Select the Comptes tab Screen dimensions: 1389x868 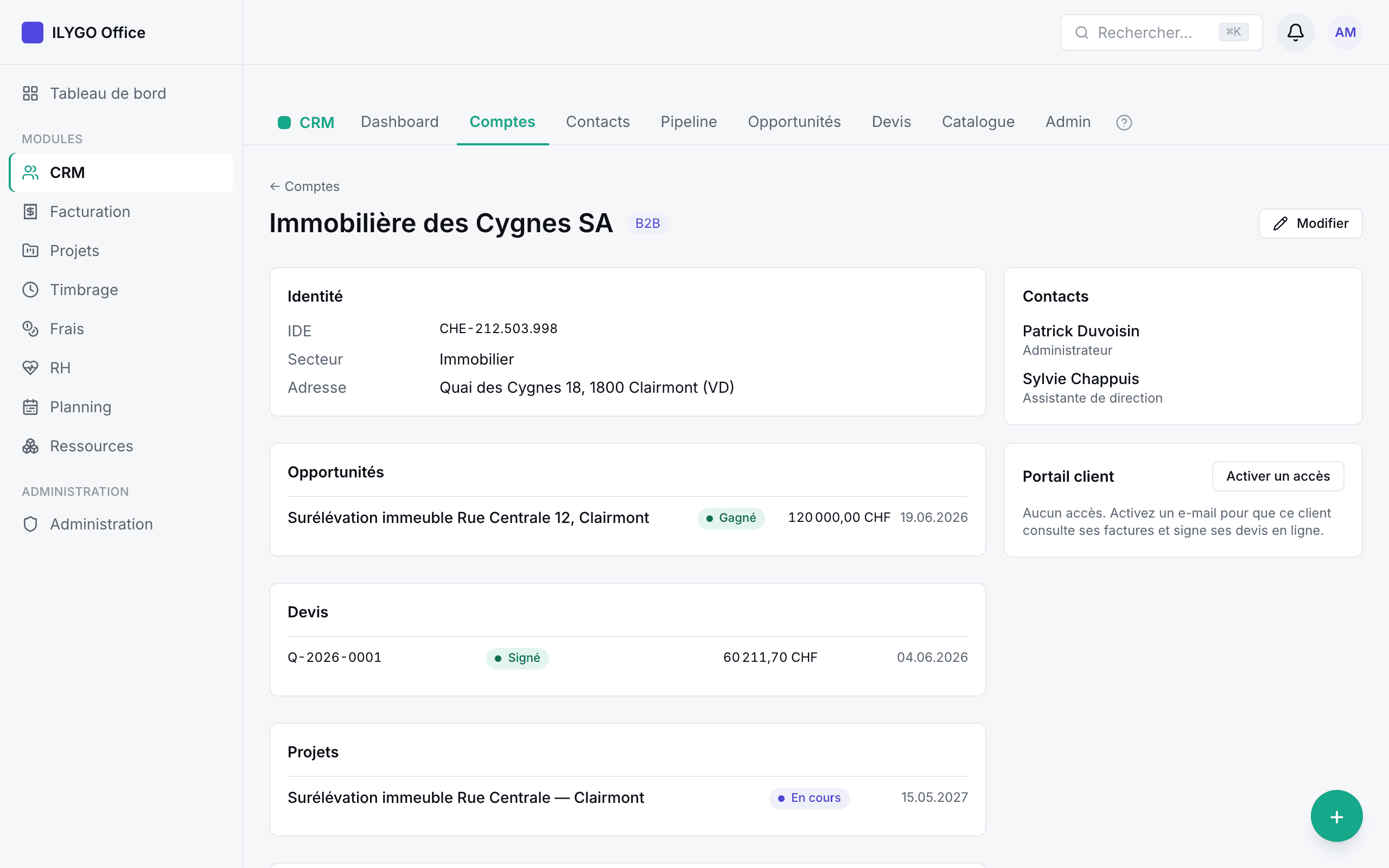502,122
